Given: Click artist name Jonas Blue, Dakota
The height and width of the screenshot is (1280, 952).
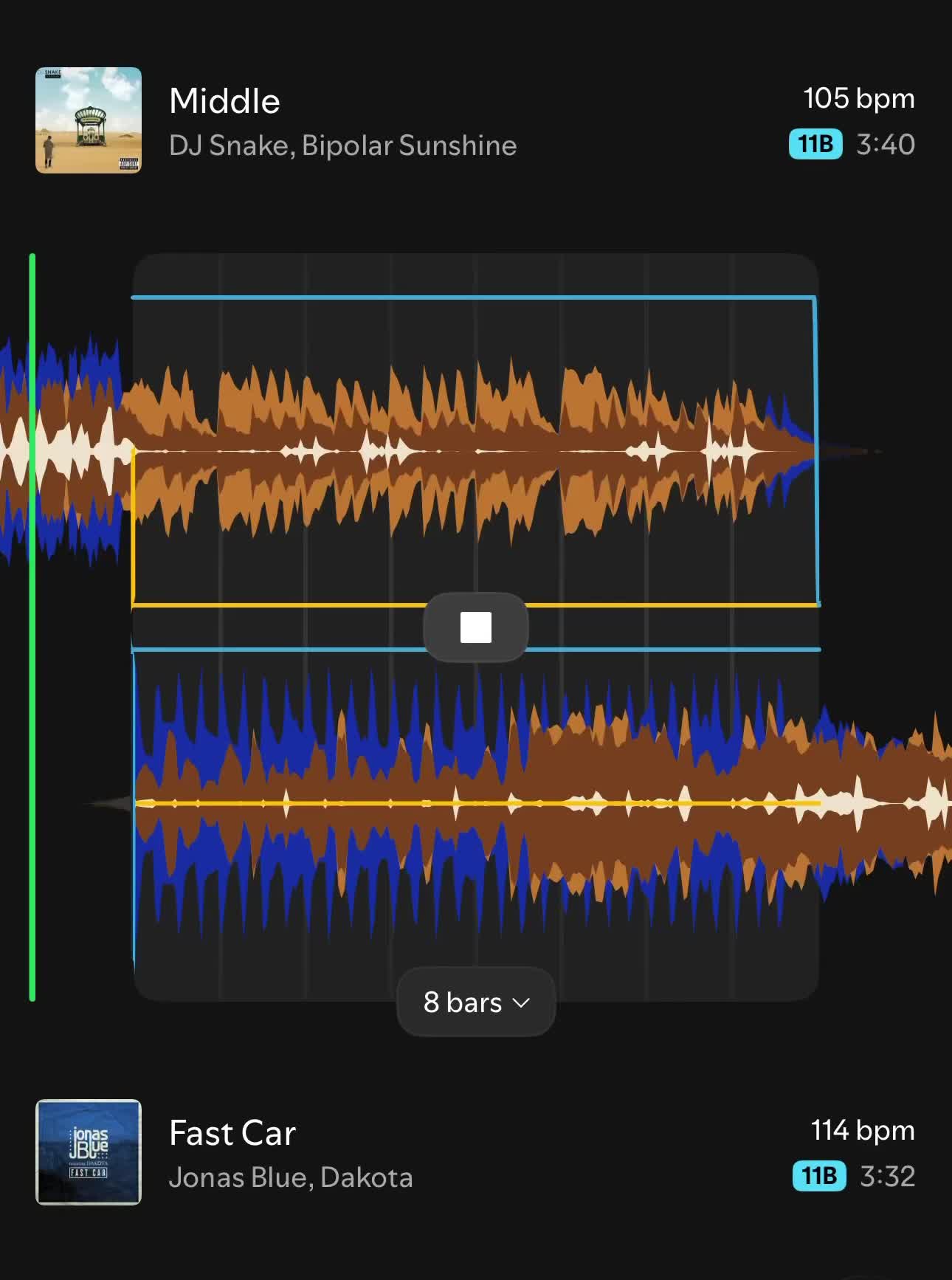Looking at the screenshot, I should point(291,1177).
